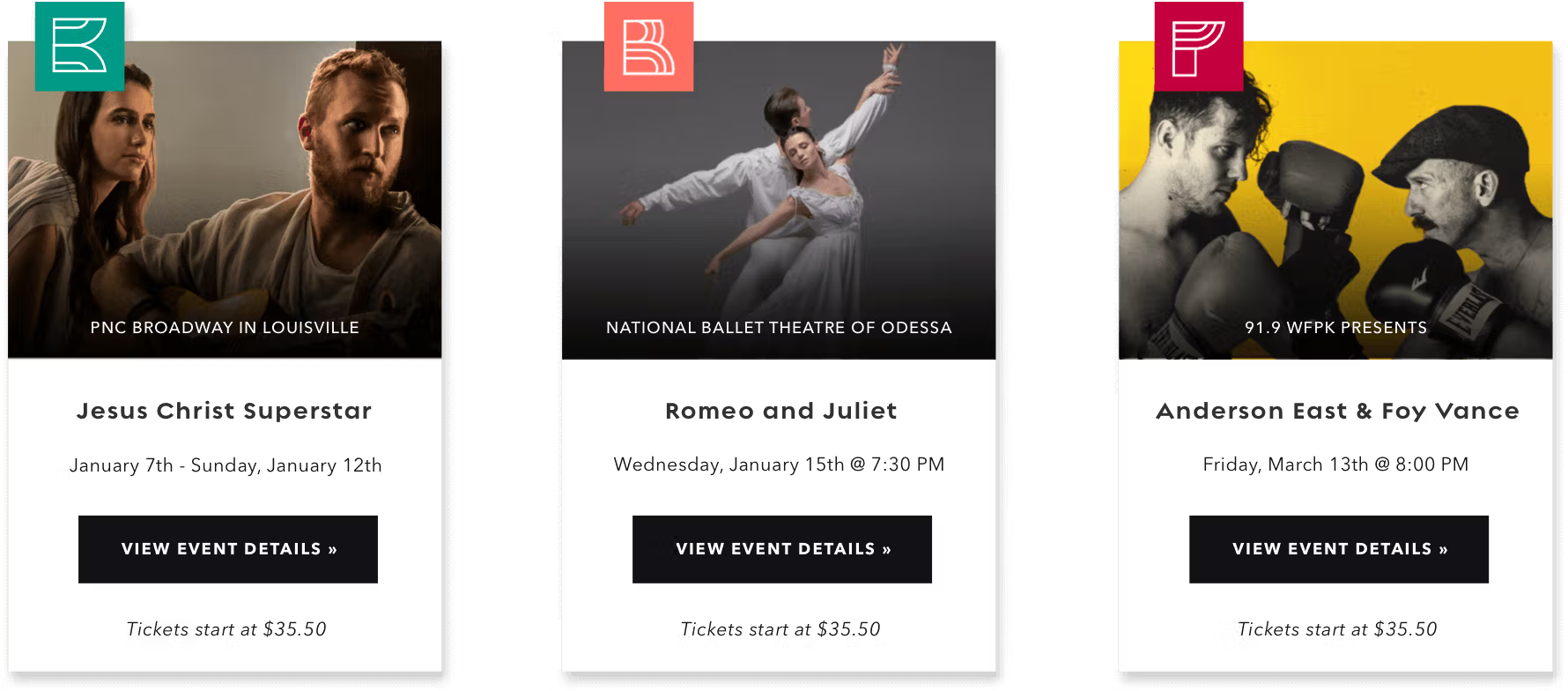Click the green Kentucky Performing Arts K logo
The height and width of the screenshot is (691, 1568).
(78, 46)
